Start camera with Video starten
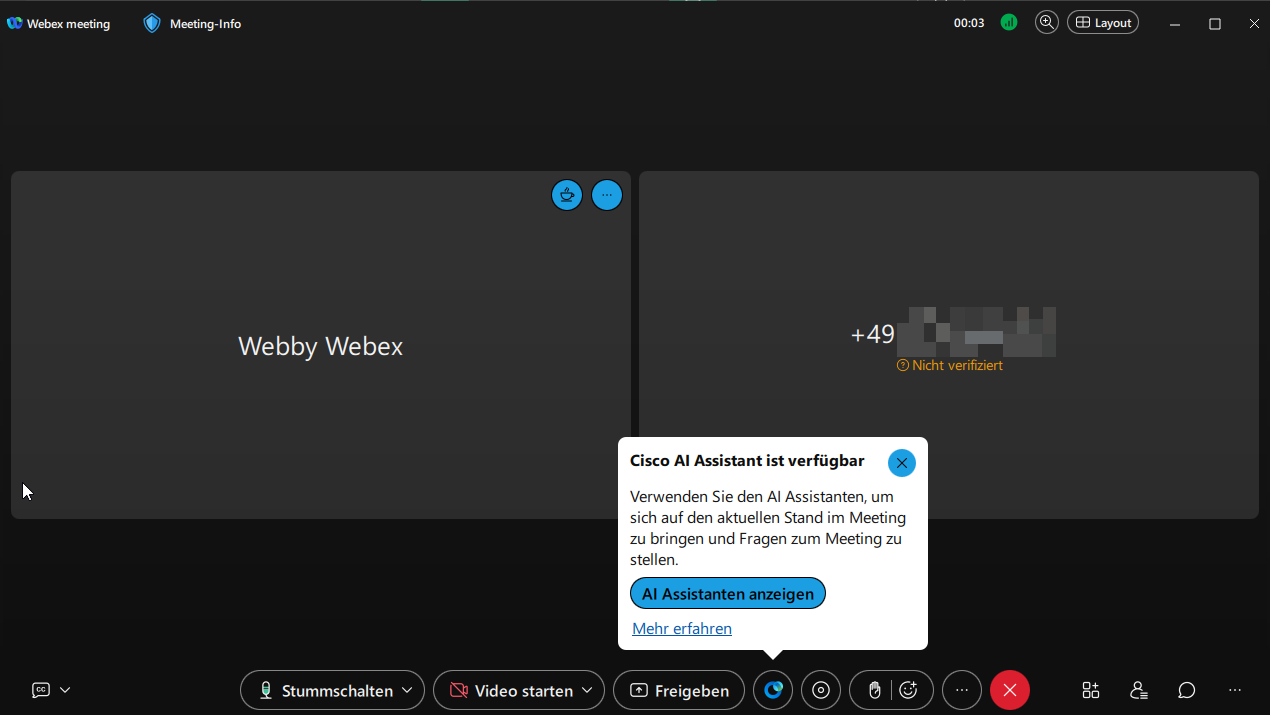This screenshot has height=715, width=1270. (x=510, y=690)
